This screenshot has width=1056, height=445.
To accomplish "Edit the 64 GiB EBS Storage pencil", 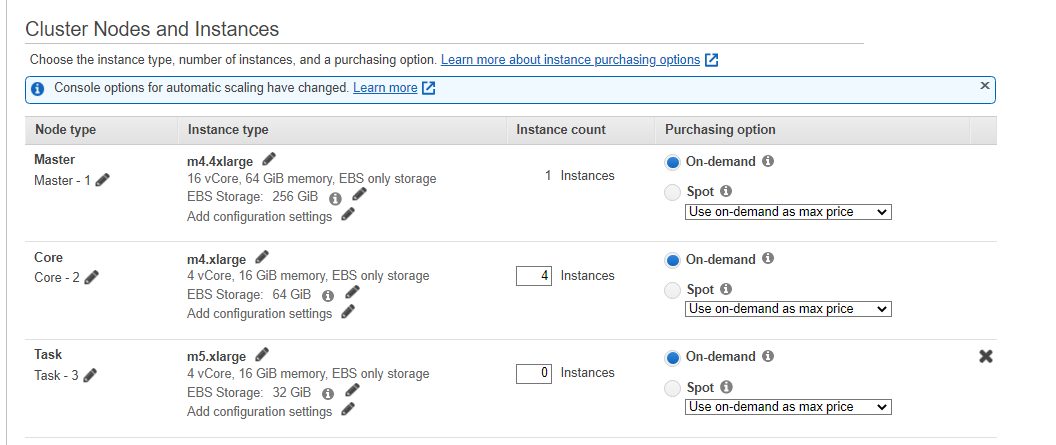I will tap(352, 292).
